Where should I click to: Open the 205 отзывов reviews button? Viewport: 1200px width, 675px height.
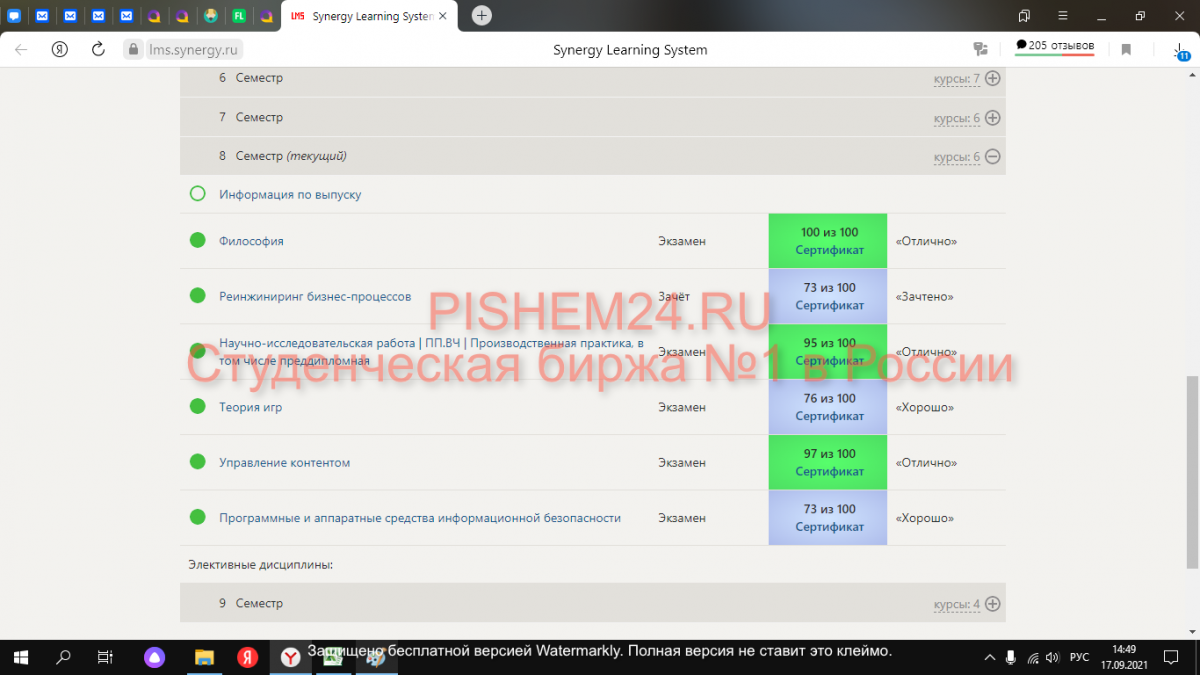click(1054, 46)
